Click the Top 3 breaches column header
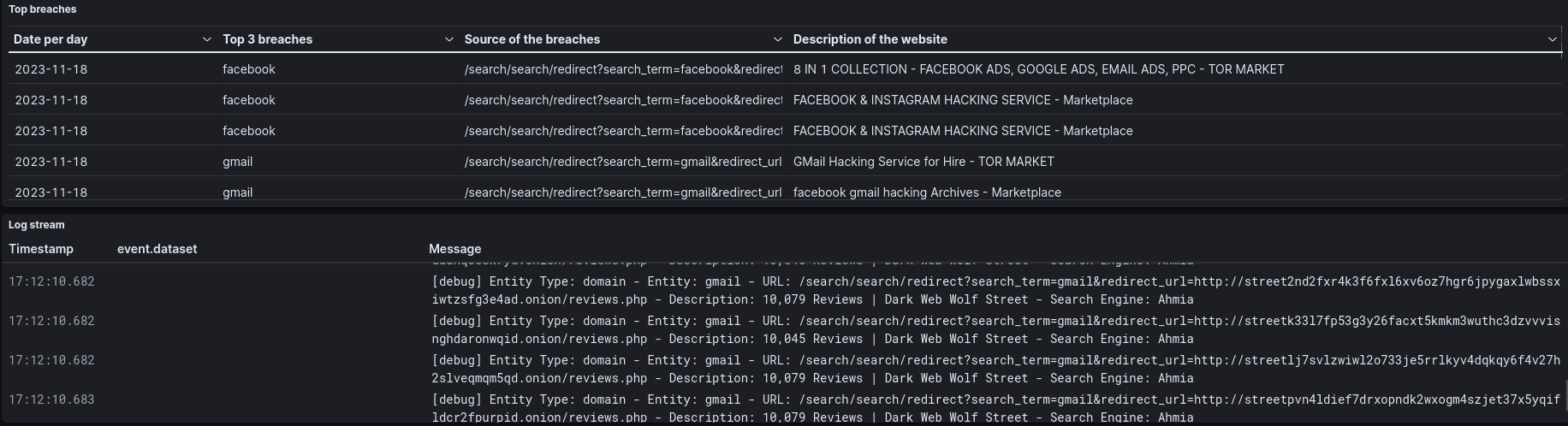Image resolution: width=1568 pixels, height=426 pixels. (x=267, y=39)
